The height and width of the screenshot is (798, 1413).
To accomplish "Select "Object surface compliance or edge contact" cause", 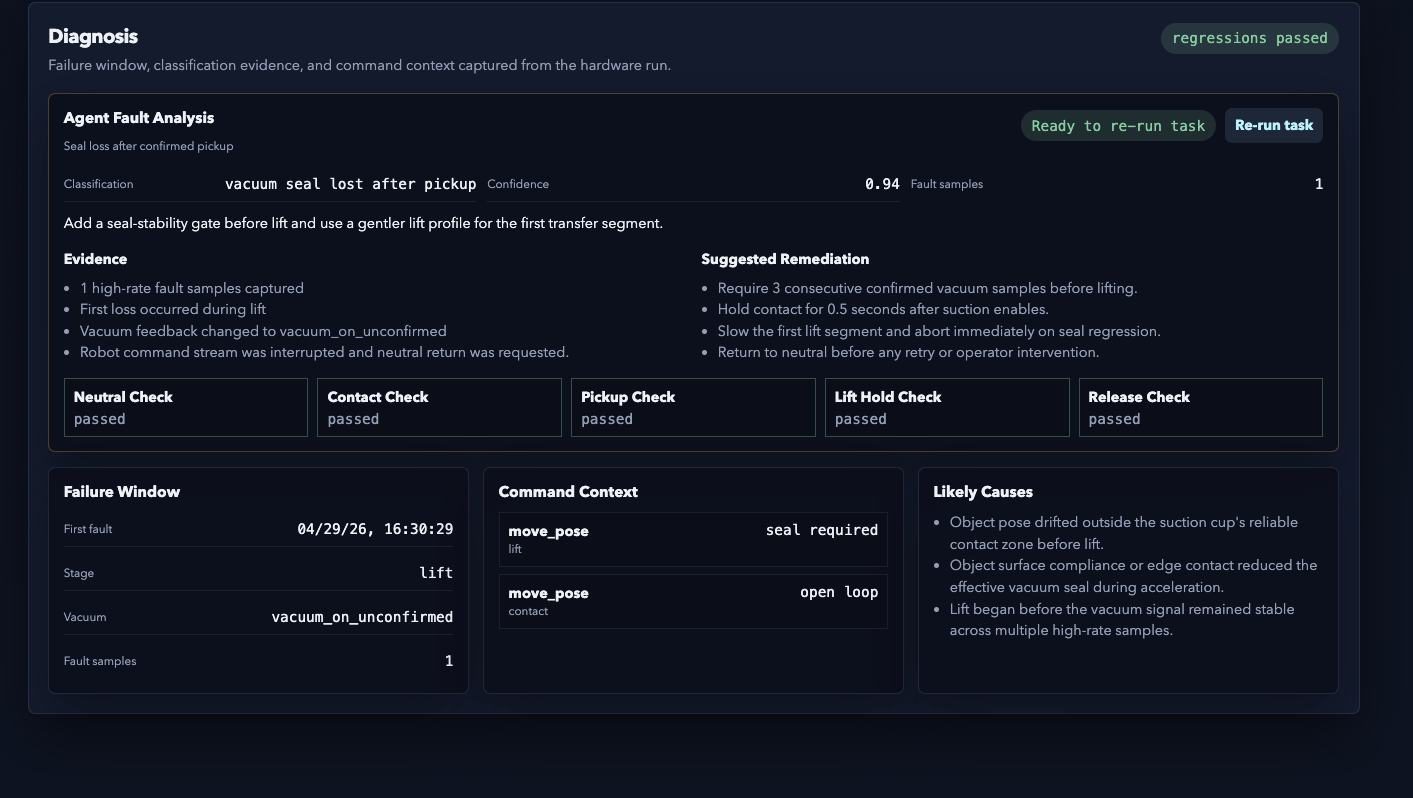I will click(1134, 576).
